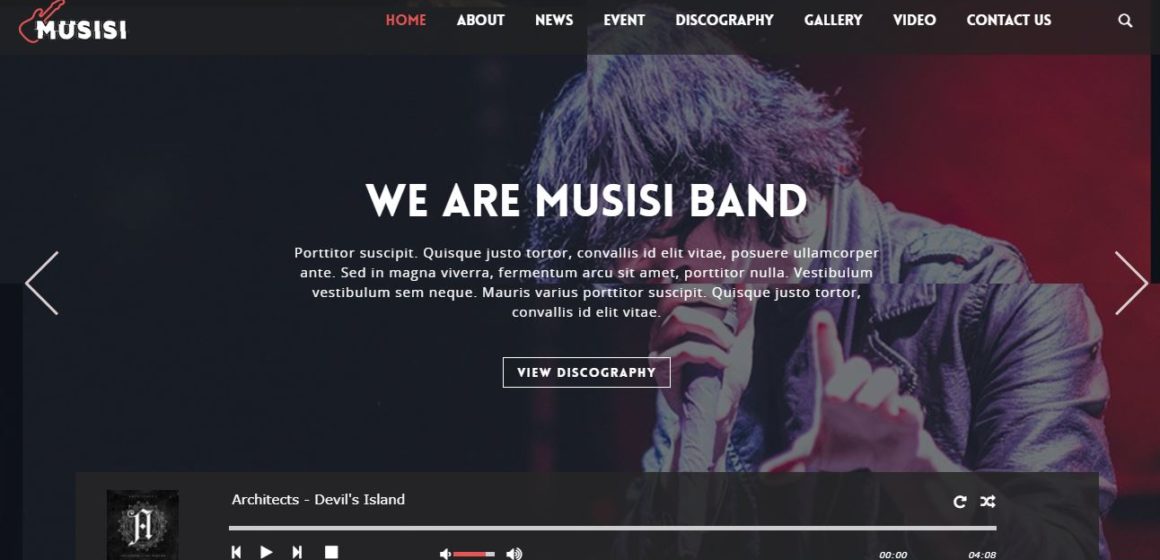Click the Musisi guitar logo
The width and height of the screenshot is (1160, 560).
point(72,23)
